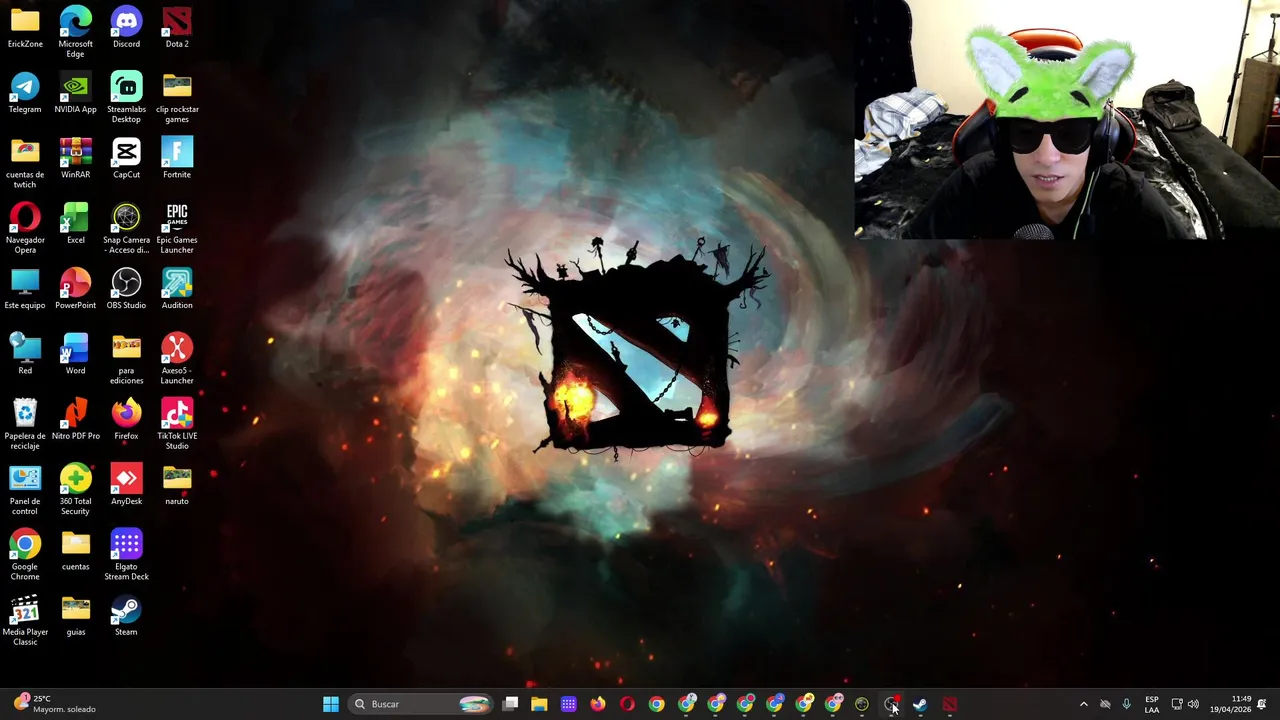Viewport: 1280px width, 720px height.
Task: Select the Snap Camera shortcut
Action: [x=126, y=228]
